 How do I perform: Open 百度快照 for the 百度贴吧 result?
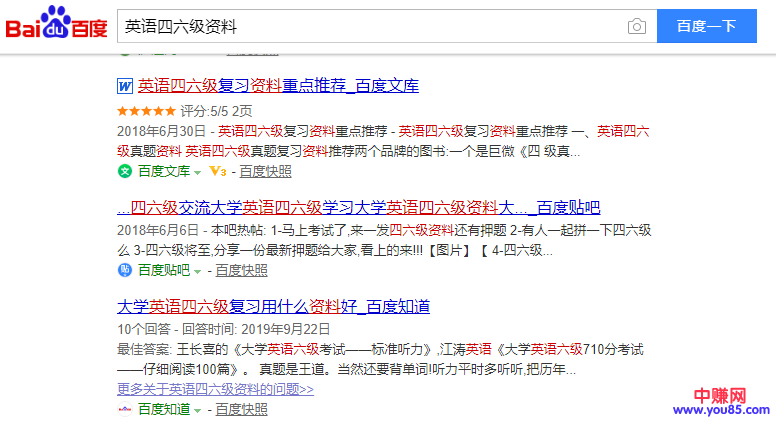point(241,270)
